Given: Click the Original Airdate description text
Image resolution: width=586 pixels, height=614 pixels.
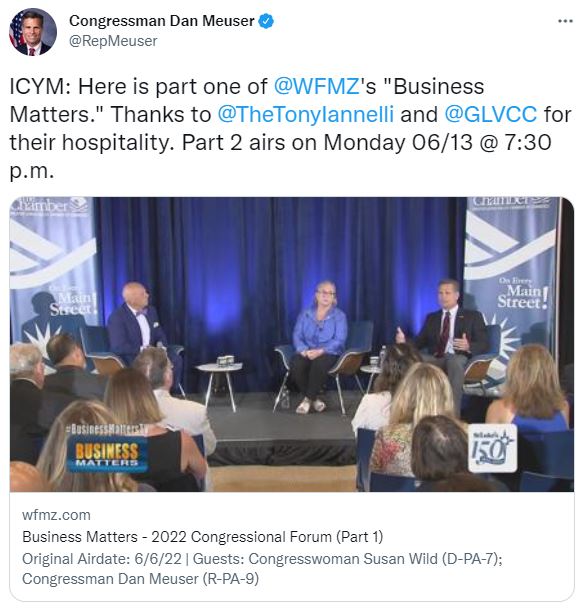Looking at the screenshot, I should click(x=262, y=569).
